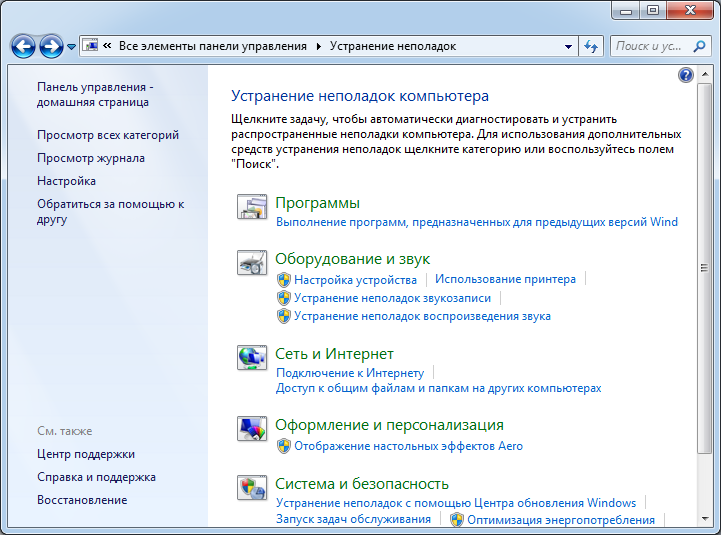
Task: Go back with the Back arrow button
Action: pos(23,47)
